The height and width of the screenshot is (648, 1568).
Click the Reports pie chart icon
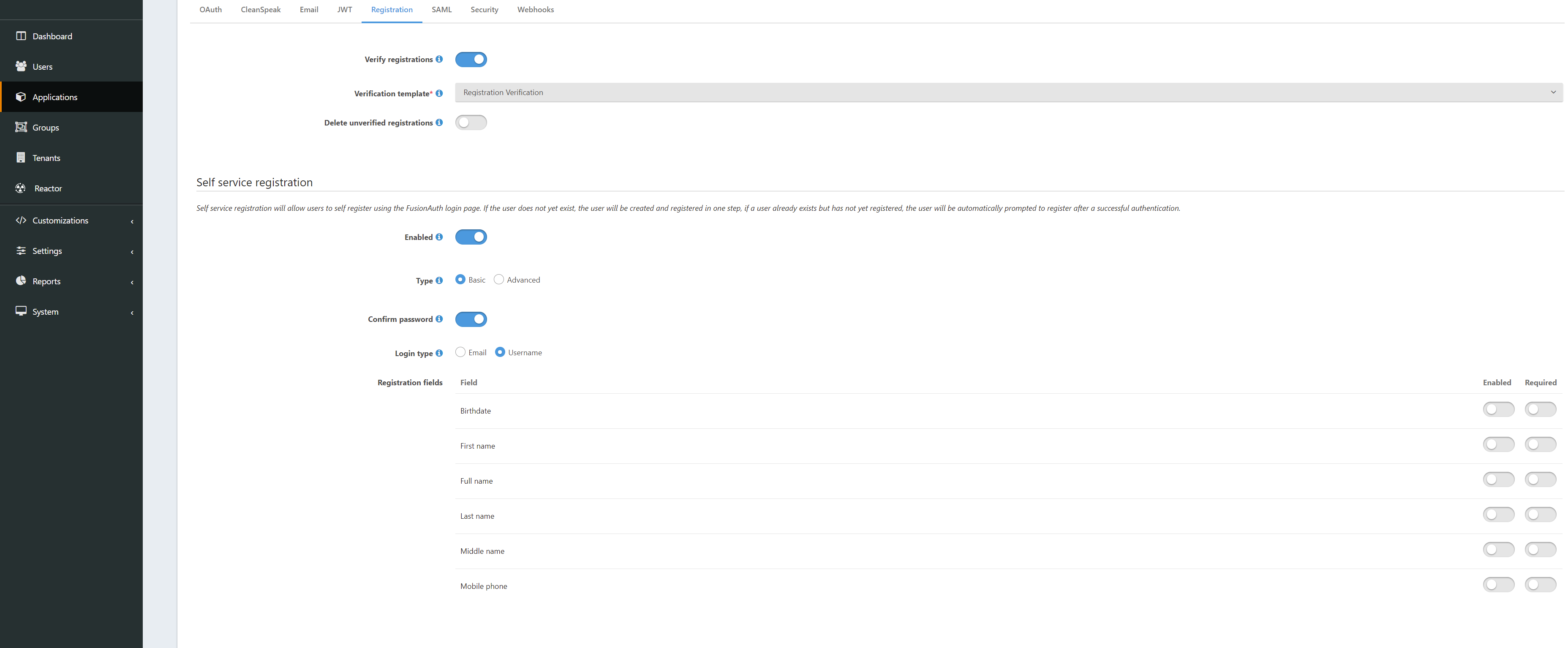click(21, 280)
